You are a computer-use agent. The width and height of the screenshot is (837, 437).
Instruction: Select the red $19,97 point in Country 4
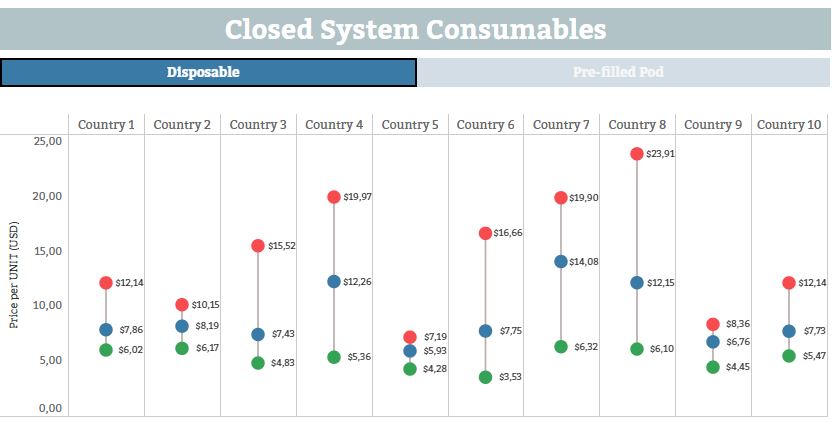coord(334,197)
